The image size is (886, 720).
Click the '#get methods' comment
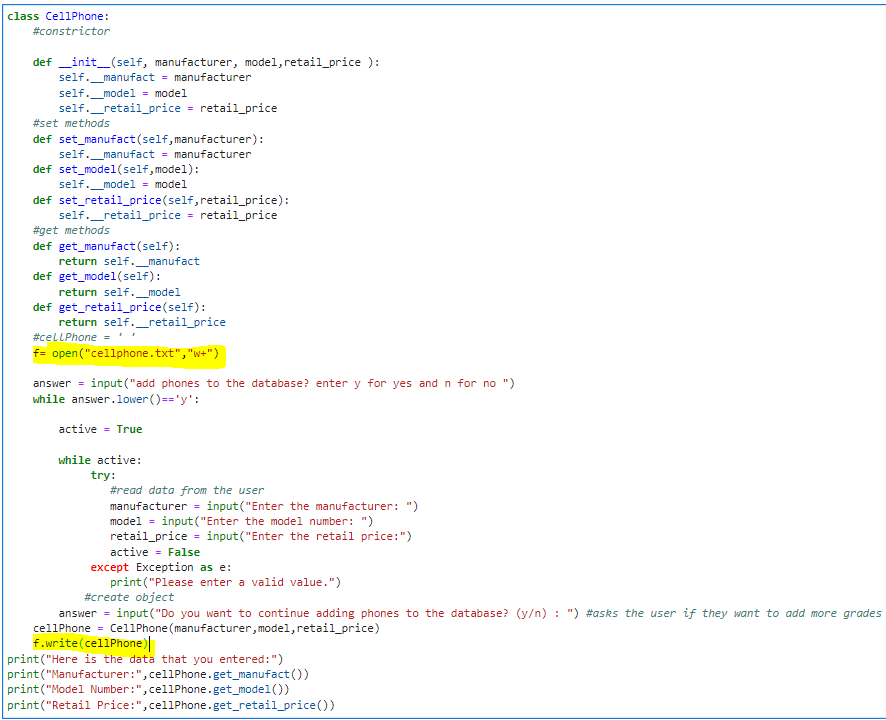click(x=71, y=230)
